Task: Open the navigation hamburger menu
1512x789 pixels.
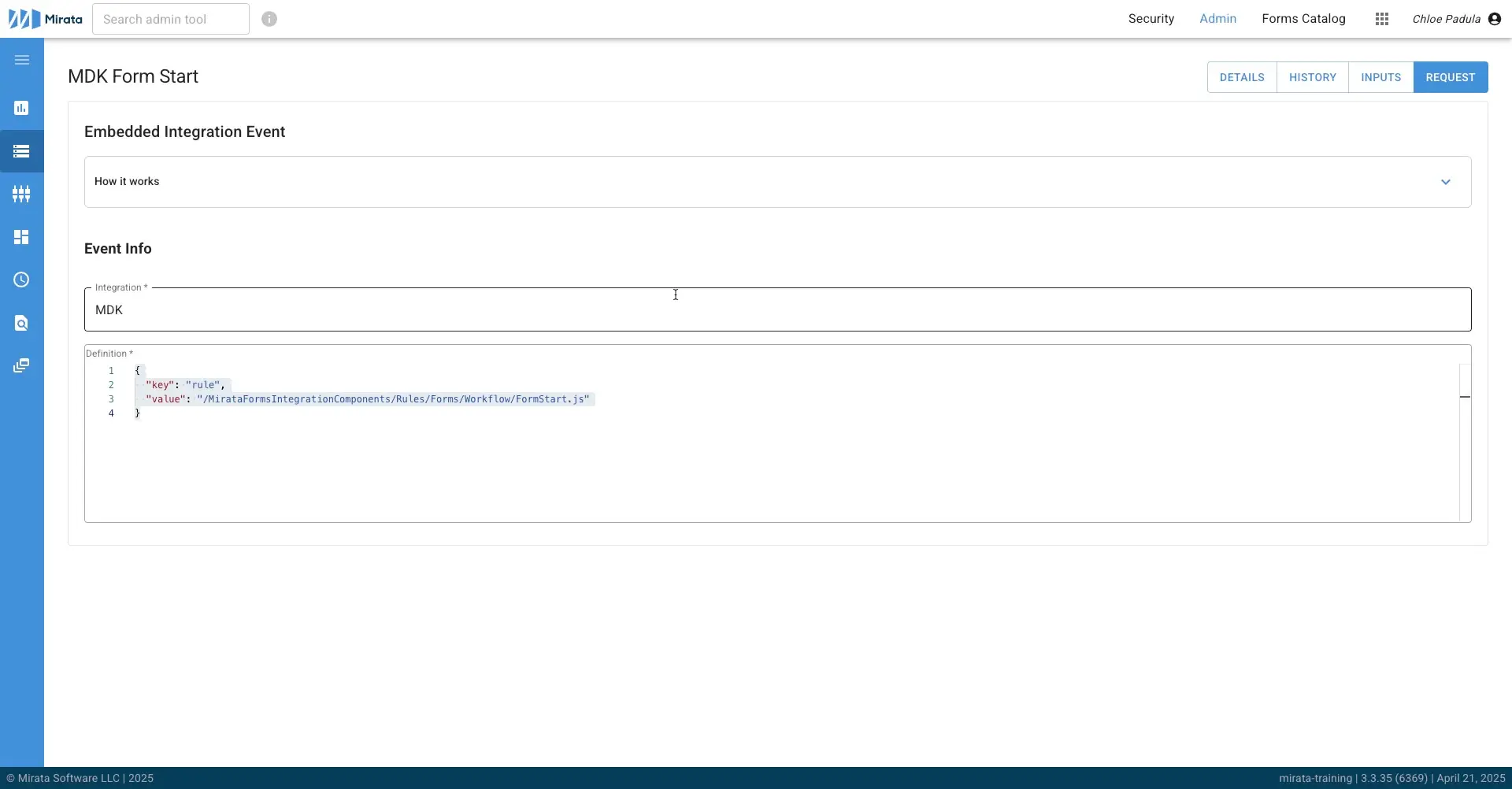Action: pos(21,59)
